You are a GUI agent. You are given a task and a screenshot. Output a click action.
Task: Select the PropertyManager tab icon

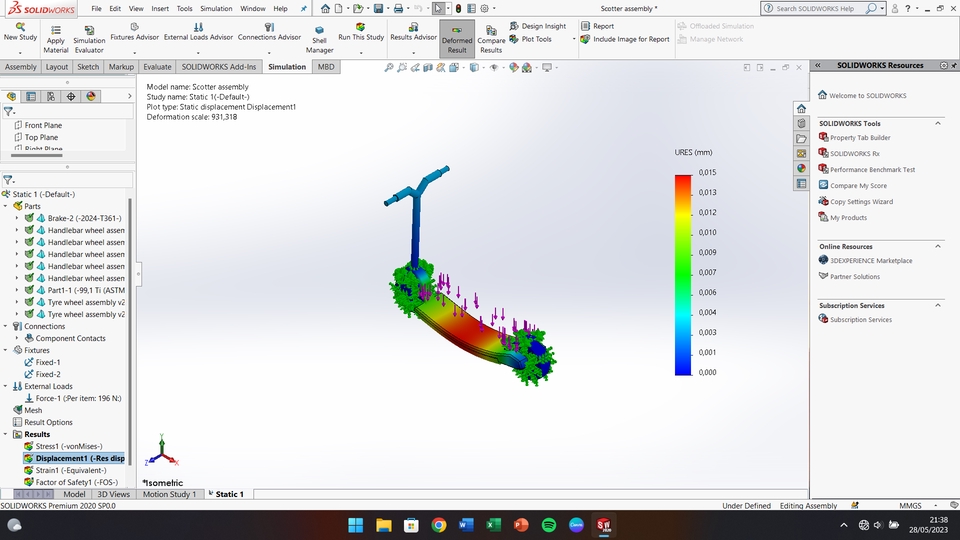31,96
